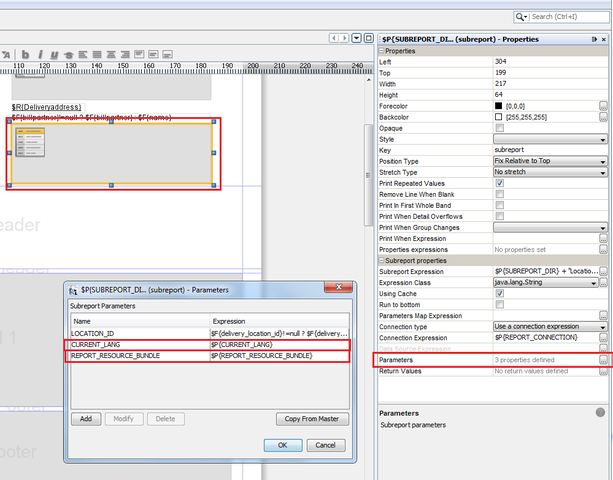Open the Subreport Expression editor ellipsis button
The height and width of the screenshot is (480, 613).
[603, 271]
